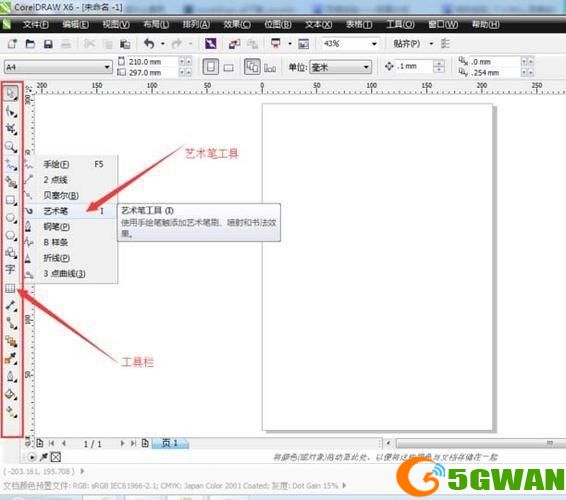The image size is (566, 500).
Task: Choose 折线(P) from the flyout
Action: (71, 258)
